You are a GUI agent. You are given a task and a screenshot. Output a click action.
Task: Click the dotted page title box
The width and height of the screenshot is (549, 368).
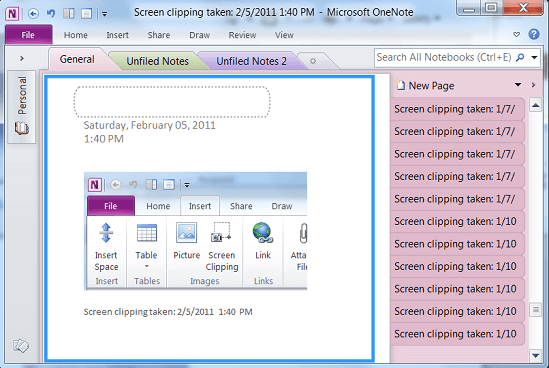coord(172,102)
